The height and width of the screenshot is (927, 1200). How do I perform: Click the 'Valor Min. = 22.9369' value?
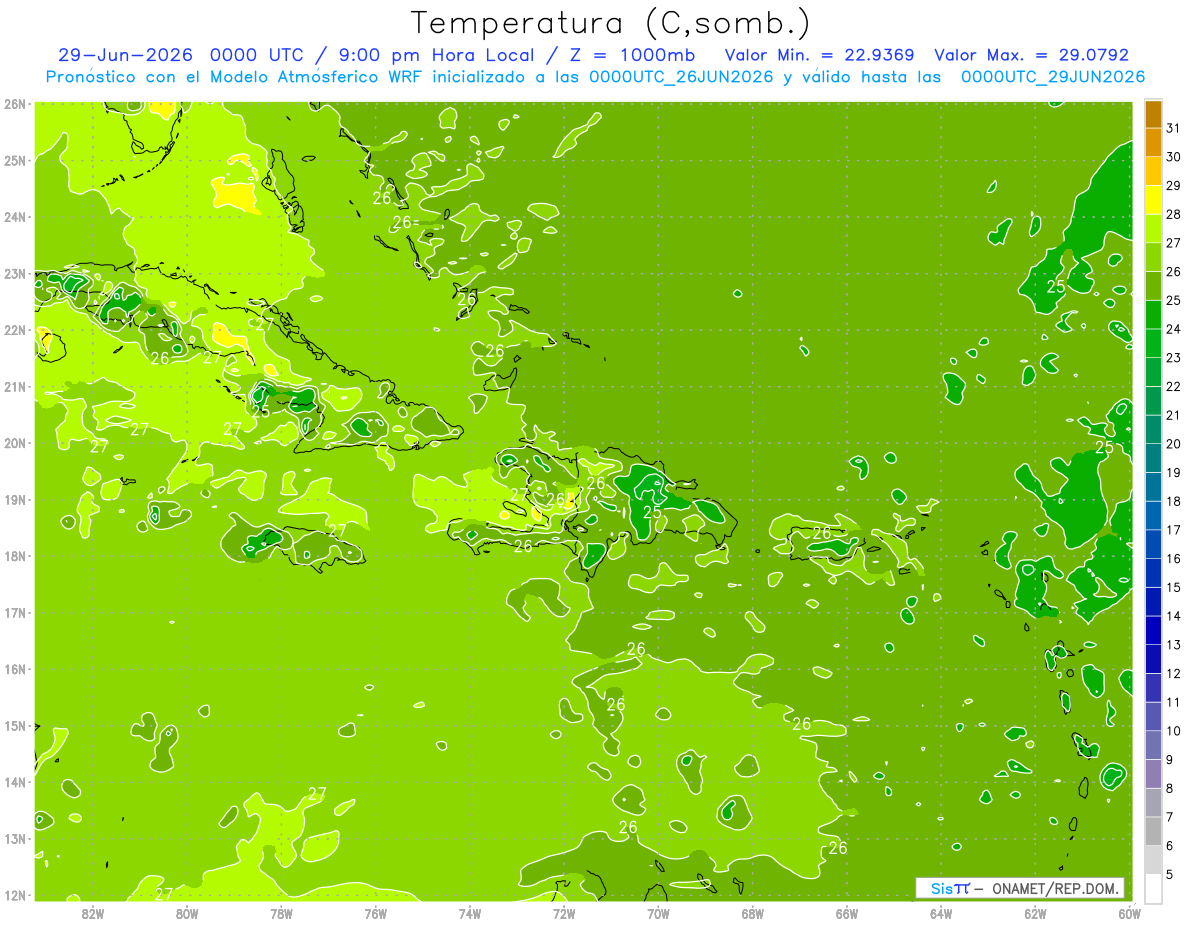pyautogui.click(x=819, y=55)
